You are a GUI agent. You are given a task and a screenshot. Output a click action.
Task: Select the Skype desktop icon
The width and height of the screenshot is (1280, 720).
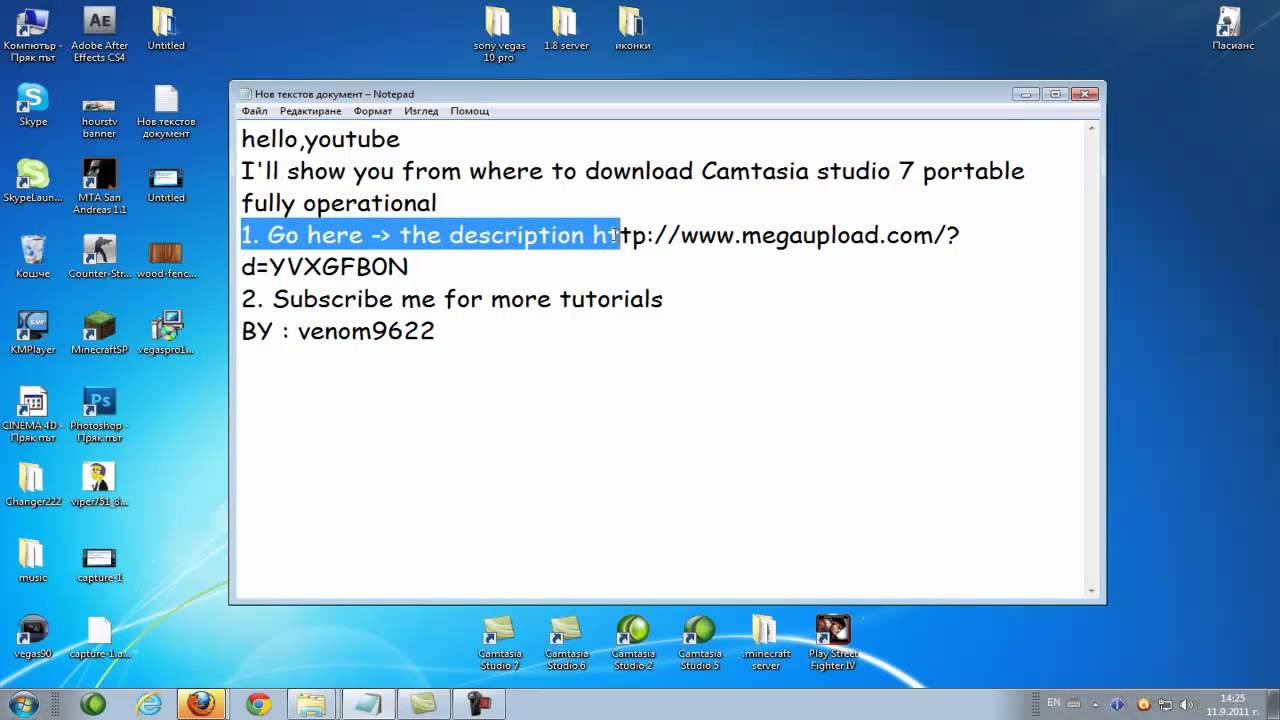tap(33, 105)
